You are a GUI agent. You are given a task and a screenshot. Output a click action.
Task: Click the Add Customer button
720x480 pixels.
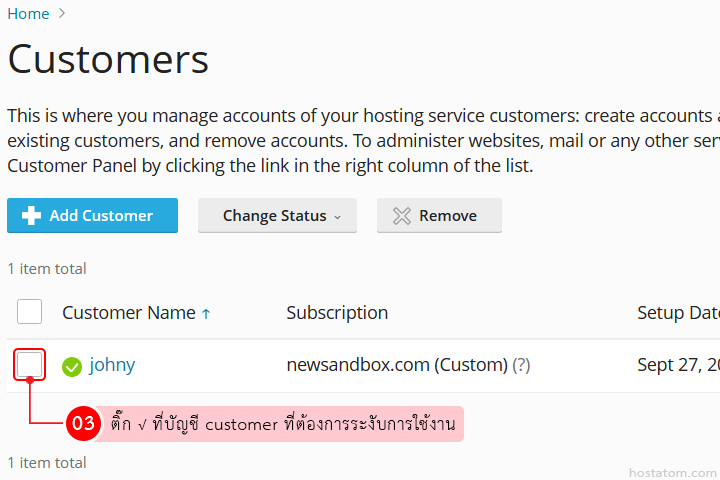tap(92, 215)
